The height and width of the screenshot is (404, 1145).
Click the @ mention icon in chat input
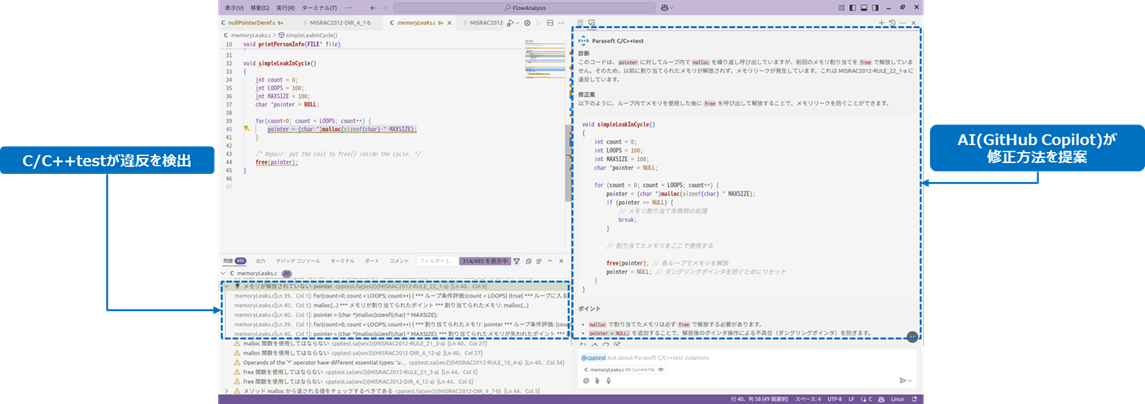pos(586,380)
